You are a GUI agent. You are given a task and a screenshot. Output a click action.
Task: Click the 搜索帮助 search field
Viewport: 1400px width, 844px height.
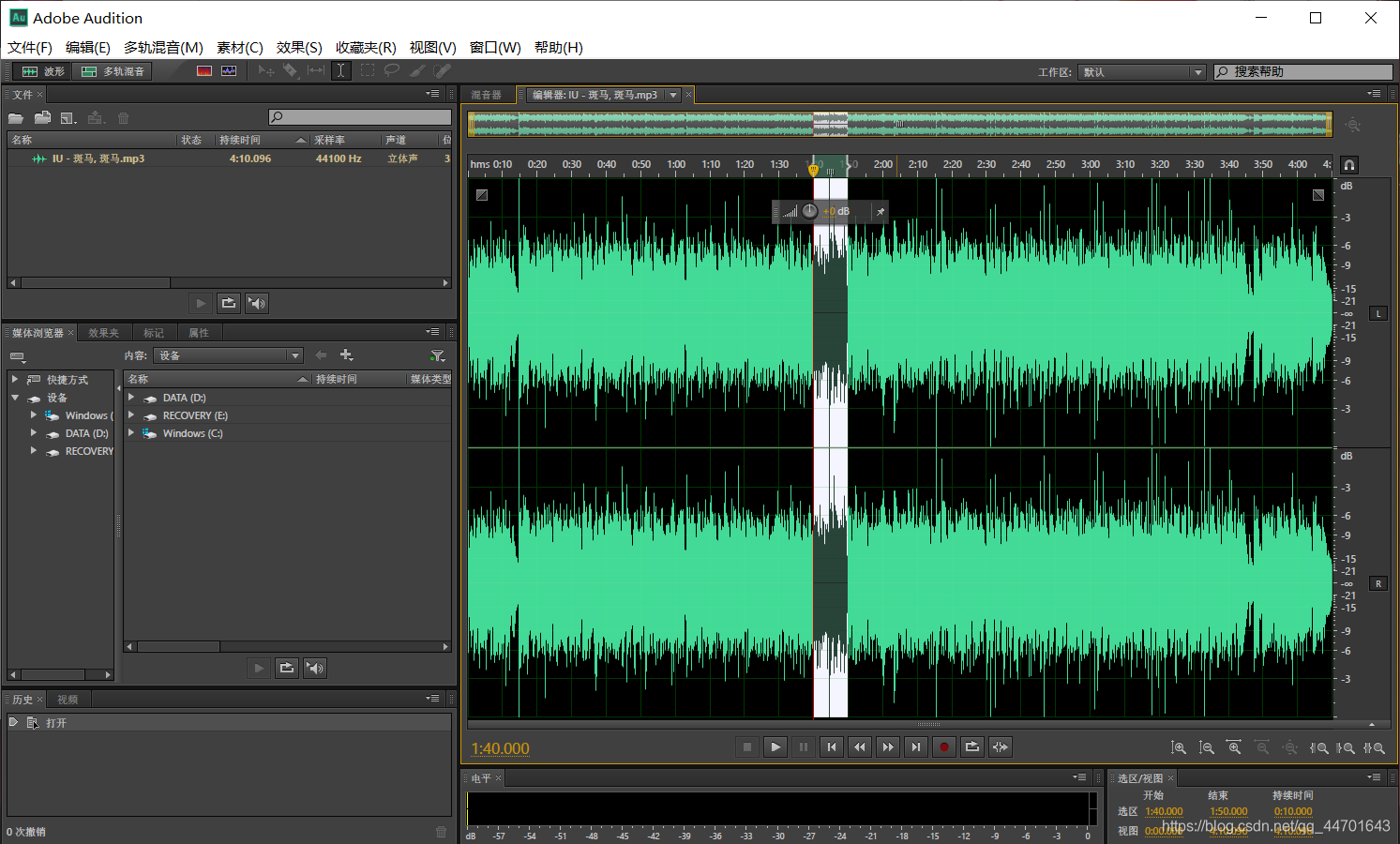(1303, 71)
